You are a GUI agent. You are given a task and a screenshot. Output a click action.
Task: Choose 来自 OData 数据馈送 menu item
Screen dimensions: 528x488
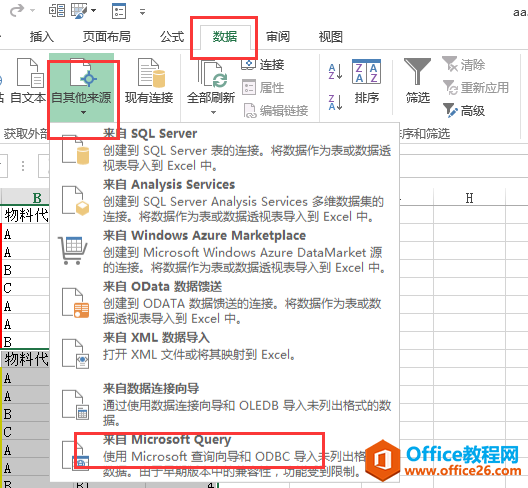click(x=225, y=302)
